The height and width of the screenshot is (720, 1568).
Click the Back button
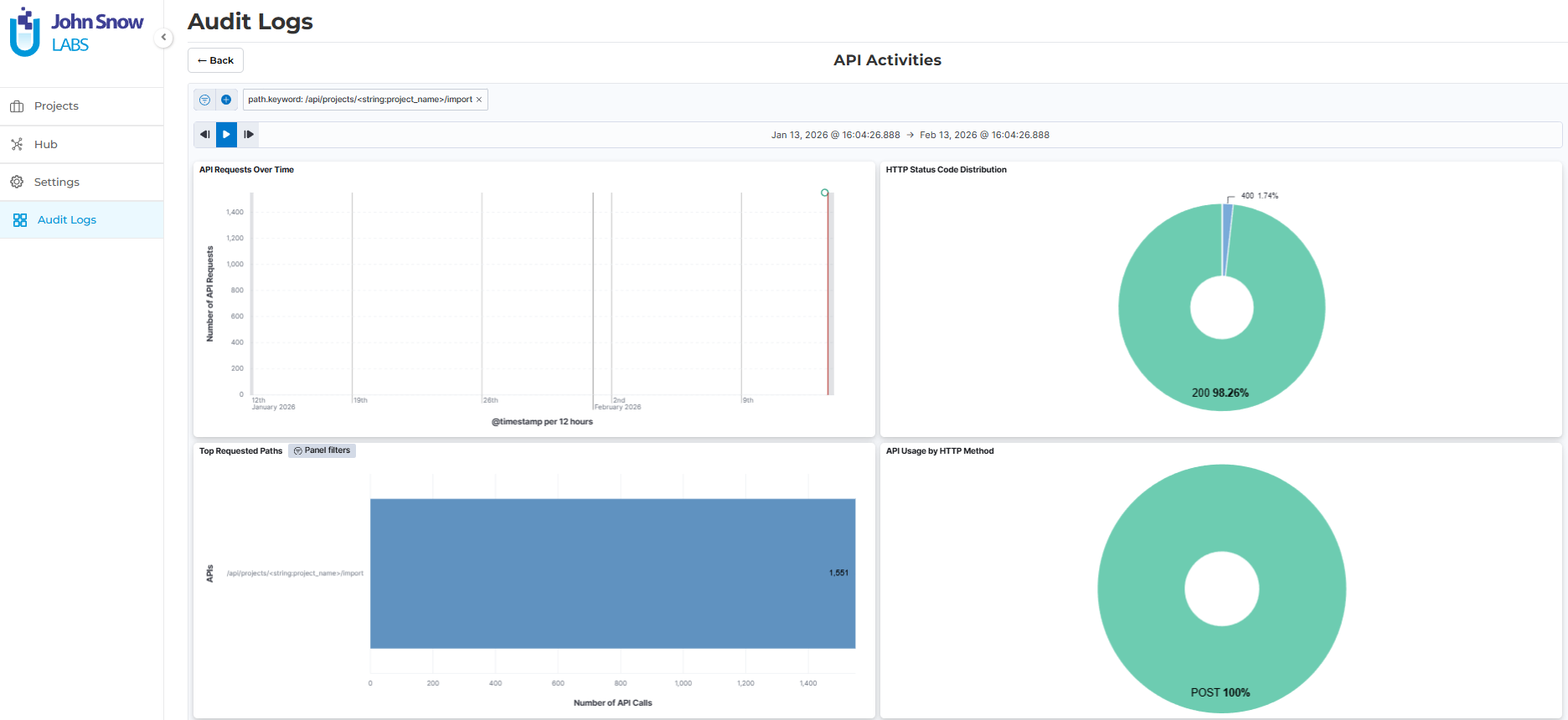pyautogui.click(x=215, y=60)
